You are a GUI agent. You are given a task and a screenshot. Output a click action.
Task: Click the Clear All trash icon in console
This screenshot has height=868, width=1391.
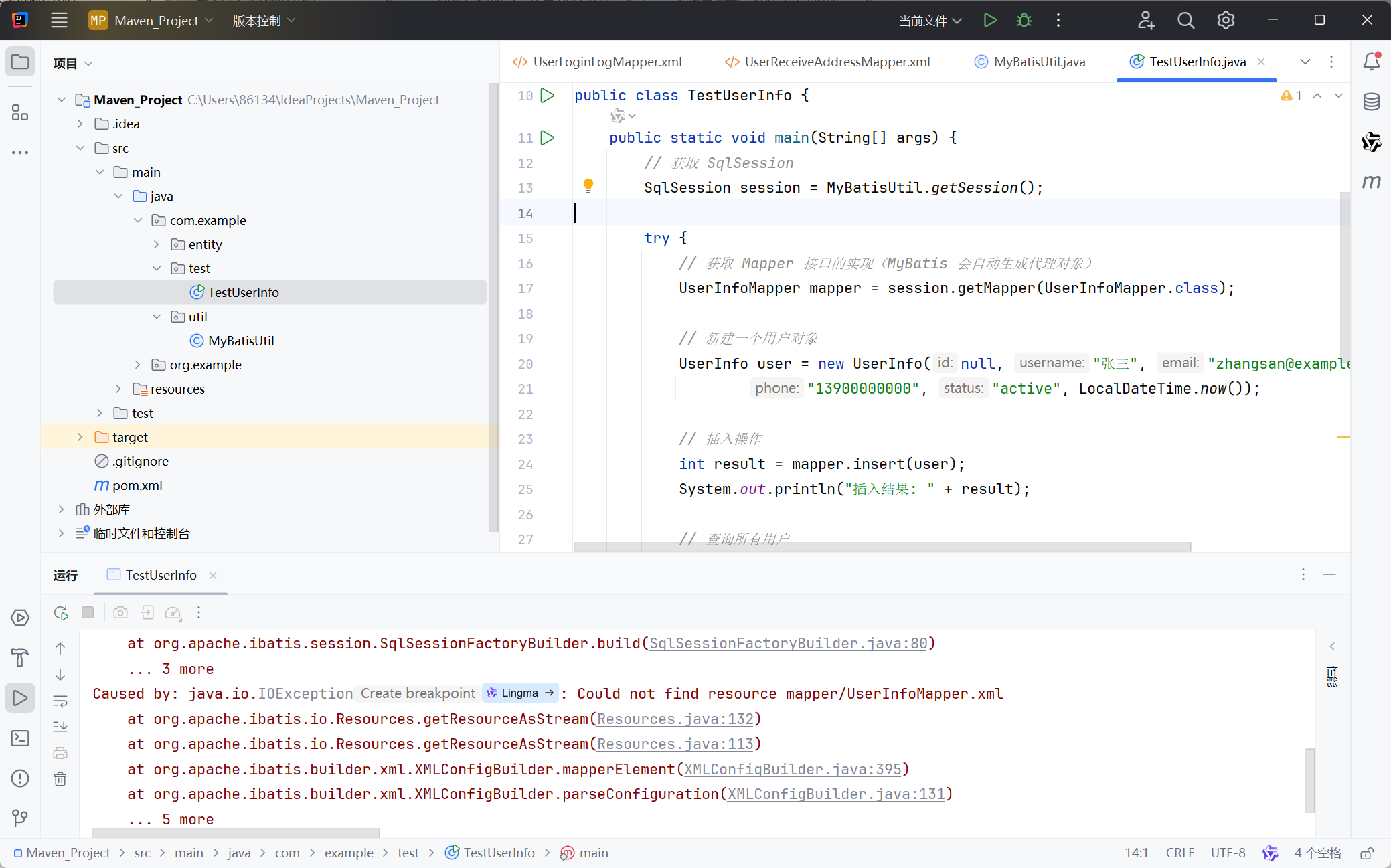pyautogui.click(x=60, y=779)
